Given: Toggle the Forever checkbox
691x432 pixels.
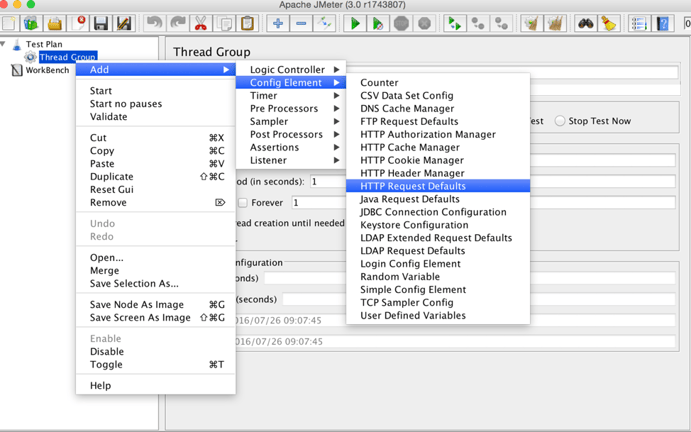Looking at the screenshot, I should click(x=242, y=203).
